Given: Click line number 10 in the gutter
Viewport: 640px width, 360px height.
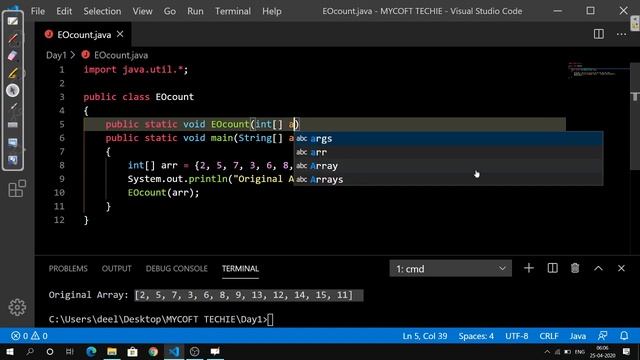Looking at the screenshot, I should (59, 193).
